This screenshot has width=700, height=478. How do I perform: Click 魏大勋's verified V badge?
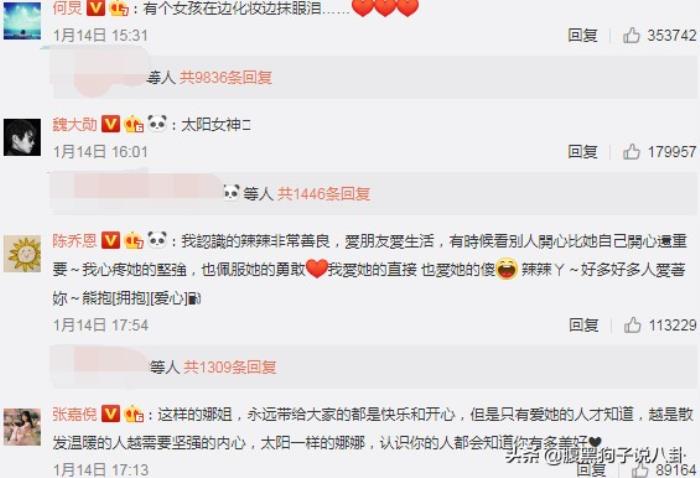(111, 124)
